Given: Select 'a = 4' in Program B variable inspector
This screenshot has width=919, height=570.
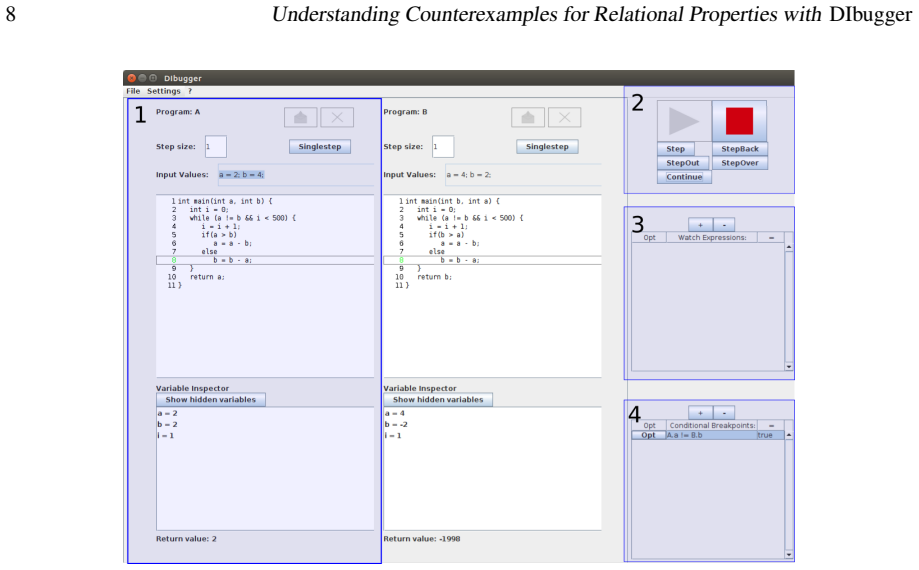Looking at the screenshot, I should (394, 413).
